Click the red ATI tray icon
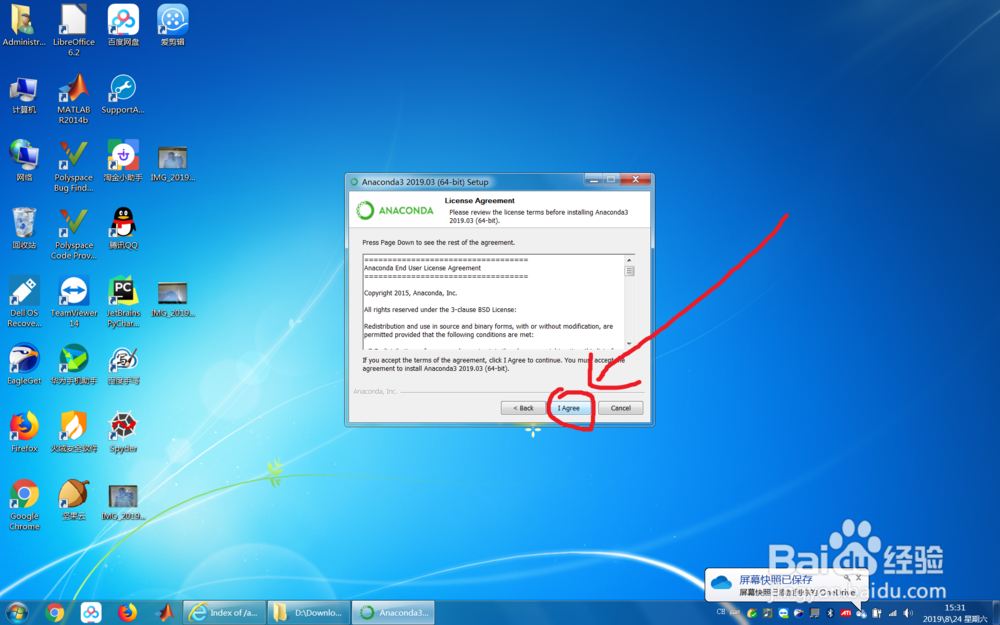The height and width of the screenshot is (625, 1000). coord(846,613)
